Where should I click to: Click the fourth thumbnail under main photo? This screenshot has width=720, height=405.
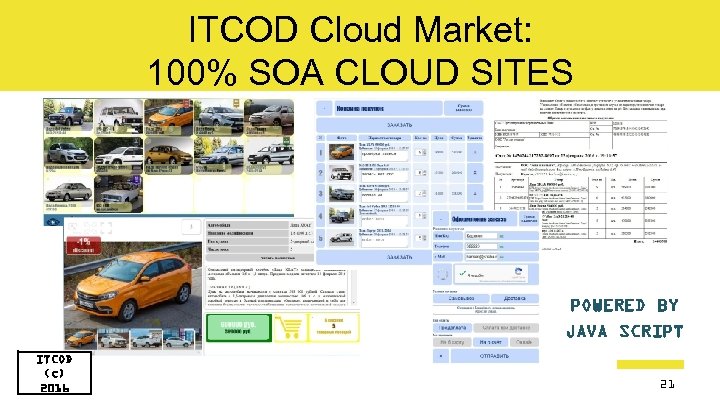pyautogui.click(x=178, y=339)
